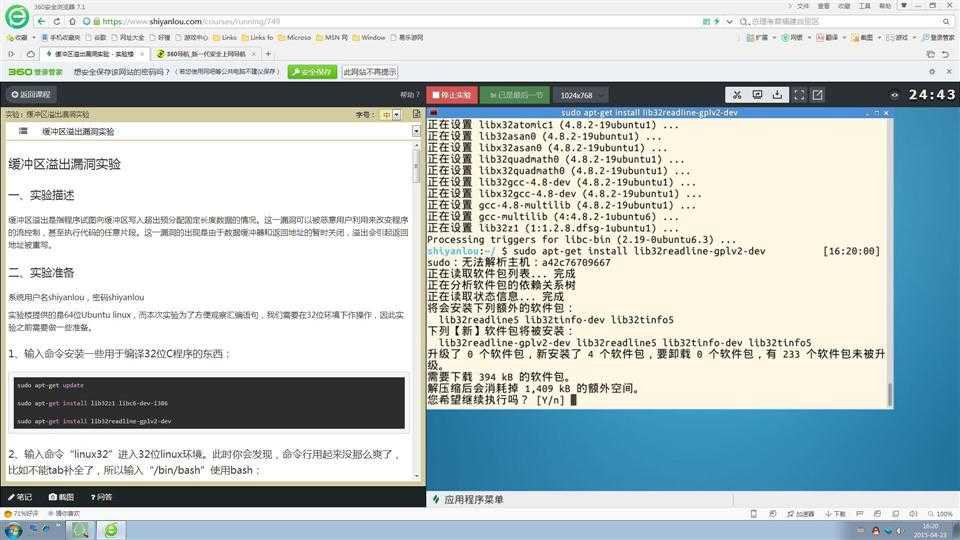The image size is (960, 540).
Task: Click the 加速器 accelerator status bar item
Action: (x=801, y=514)
